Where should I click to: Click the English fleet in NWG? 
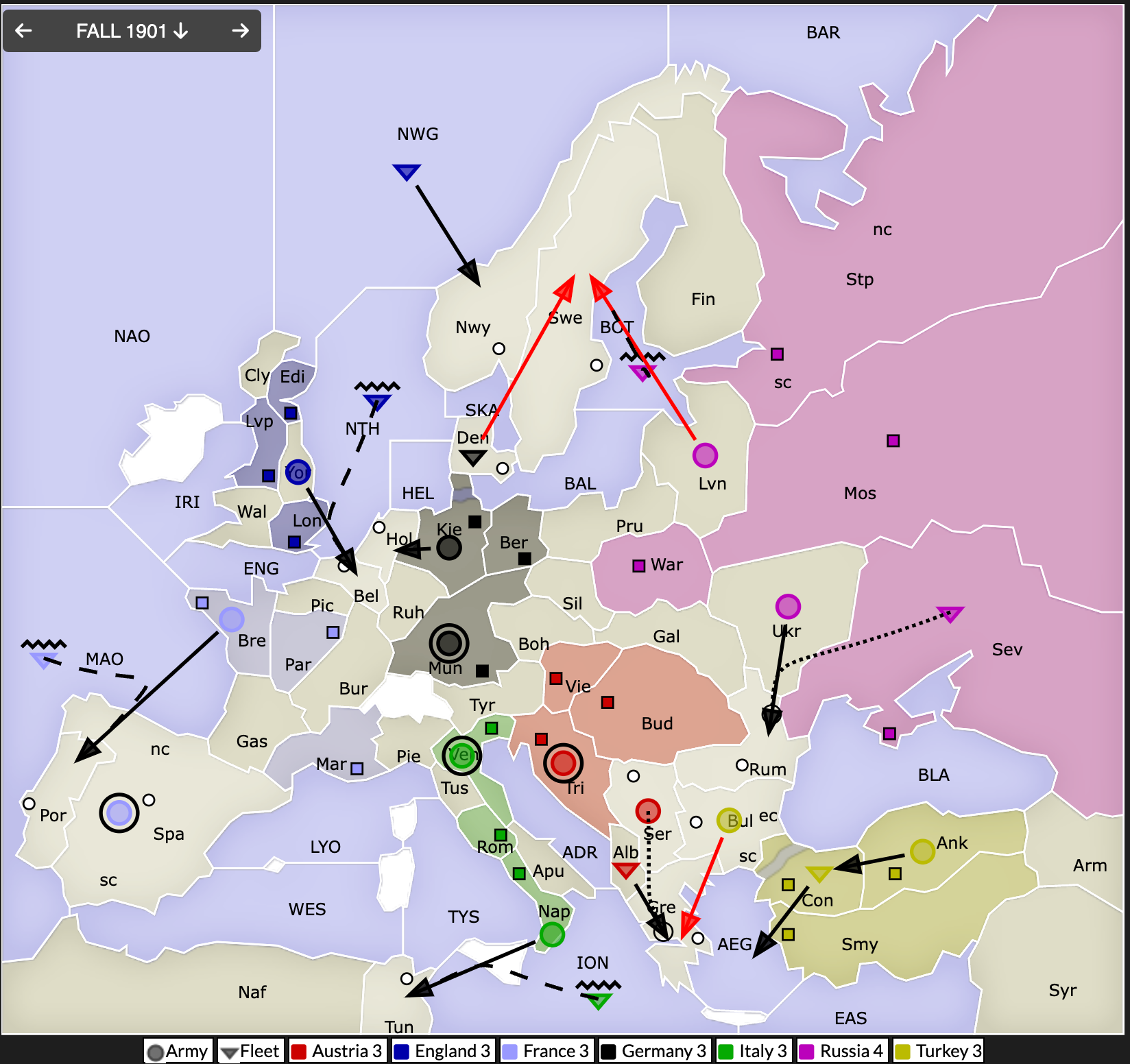click(x=407, y=171)
